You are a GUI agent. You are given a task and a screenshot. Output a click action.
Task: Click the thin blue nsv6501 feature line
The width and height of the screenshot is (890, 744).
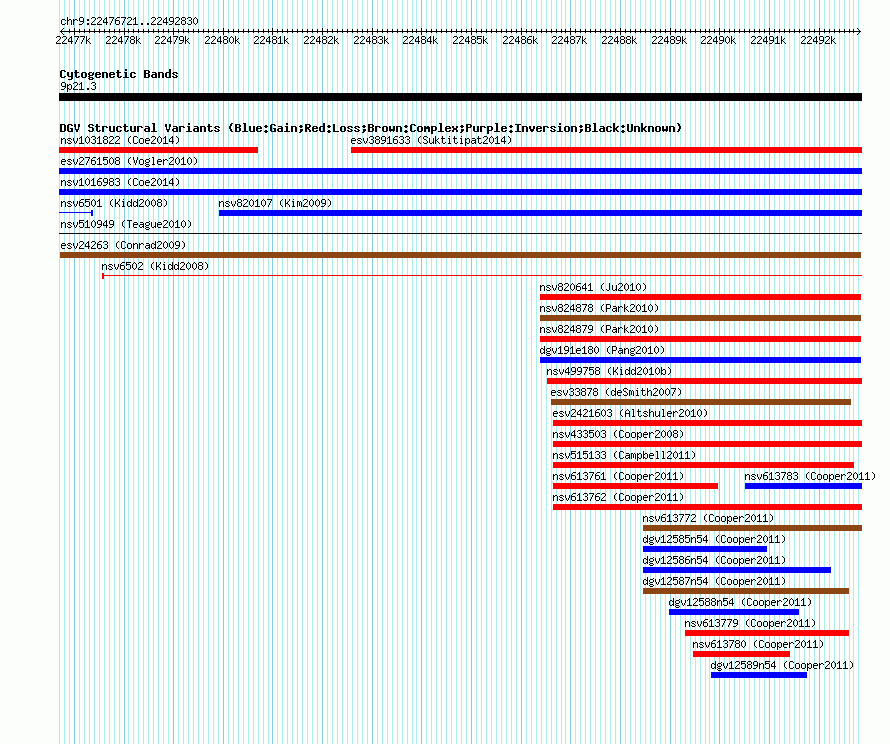tap(76, 213)
